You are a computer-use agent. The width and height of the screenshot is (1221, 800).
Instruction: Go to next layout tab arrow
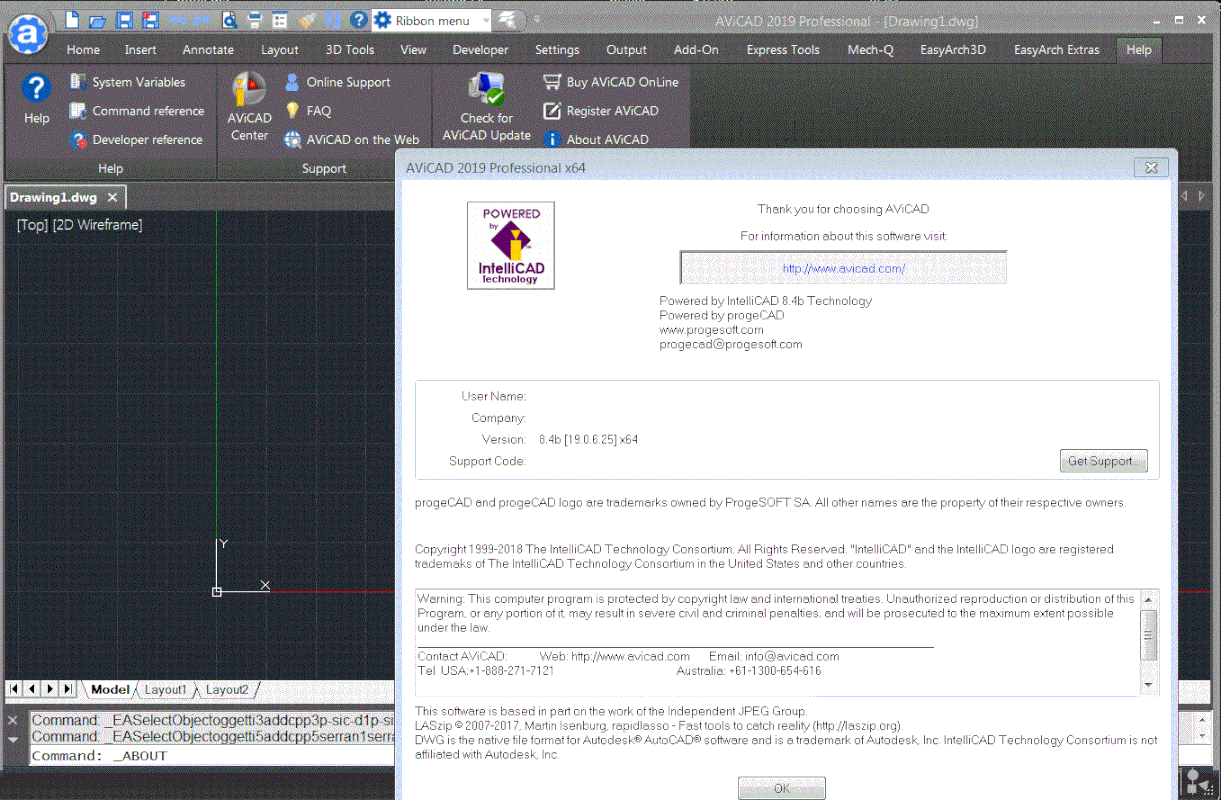tap(49, 689)
